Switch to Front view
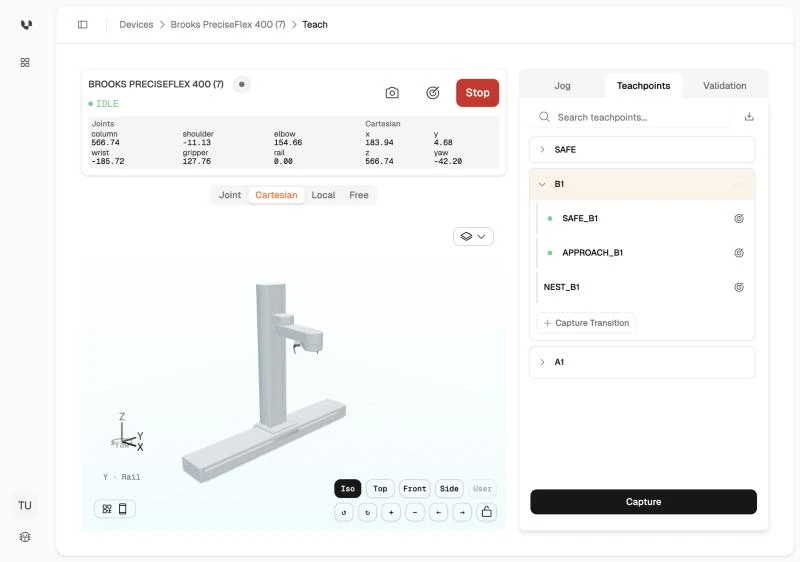The width and height of the screenshot is (800, 562). (414, 489)
